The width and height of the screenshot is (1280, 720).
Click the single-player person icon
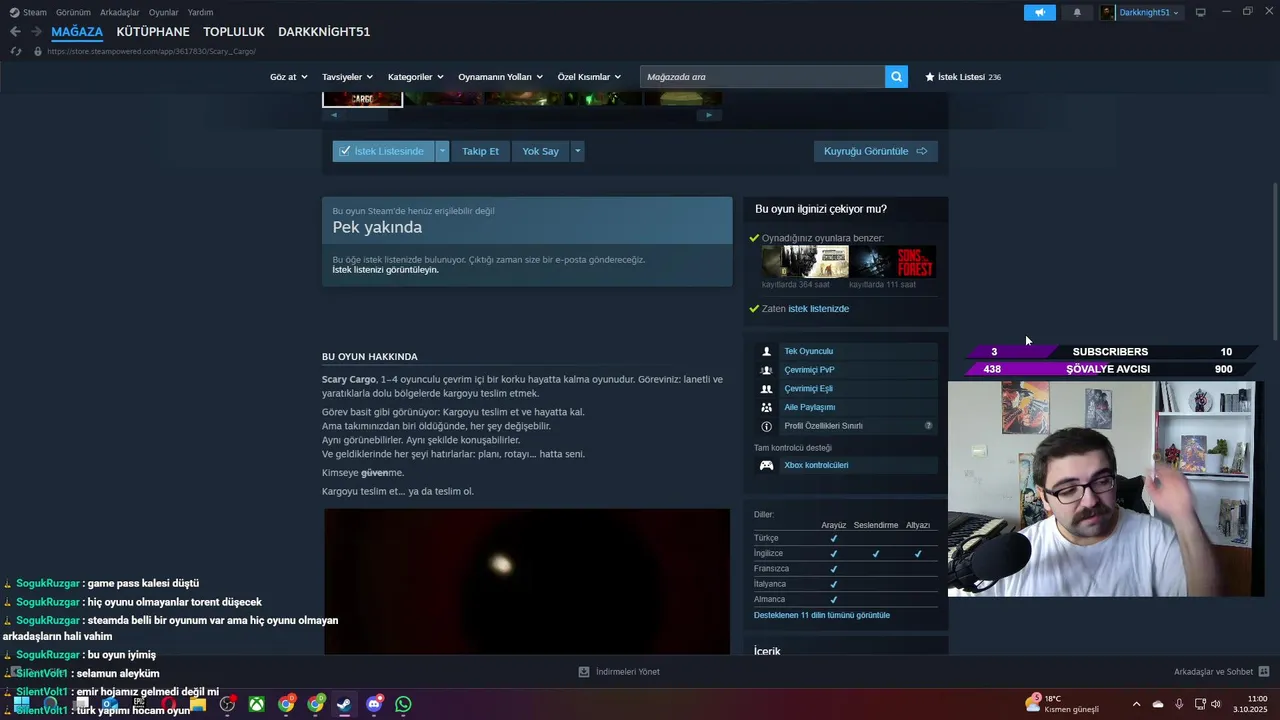click(766, 351)
